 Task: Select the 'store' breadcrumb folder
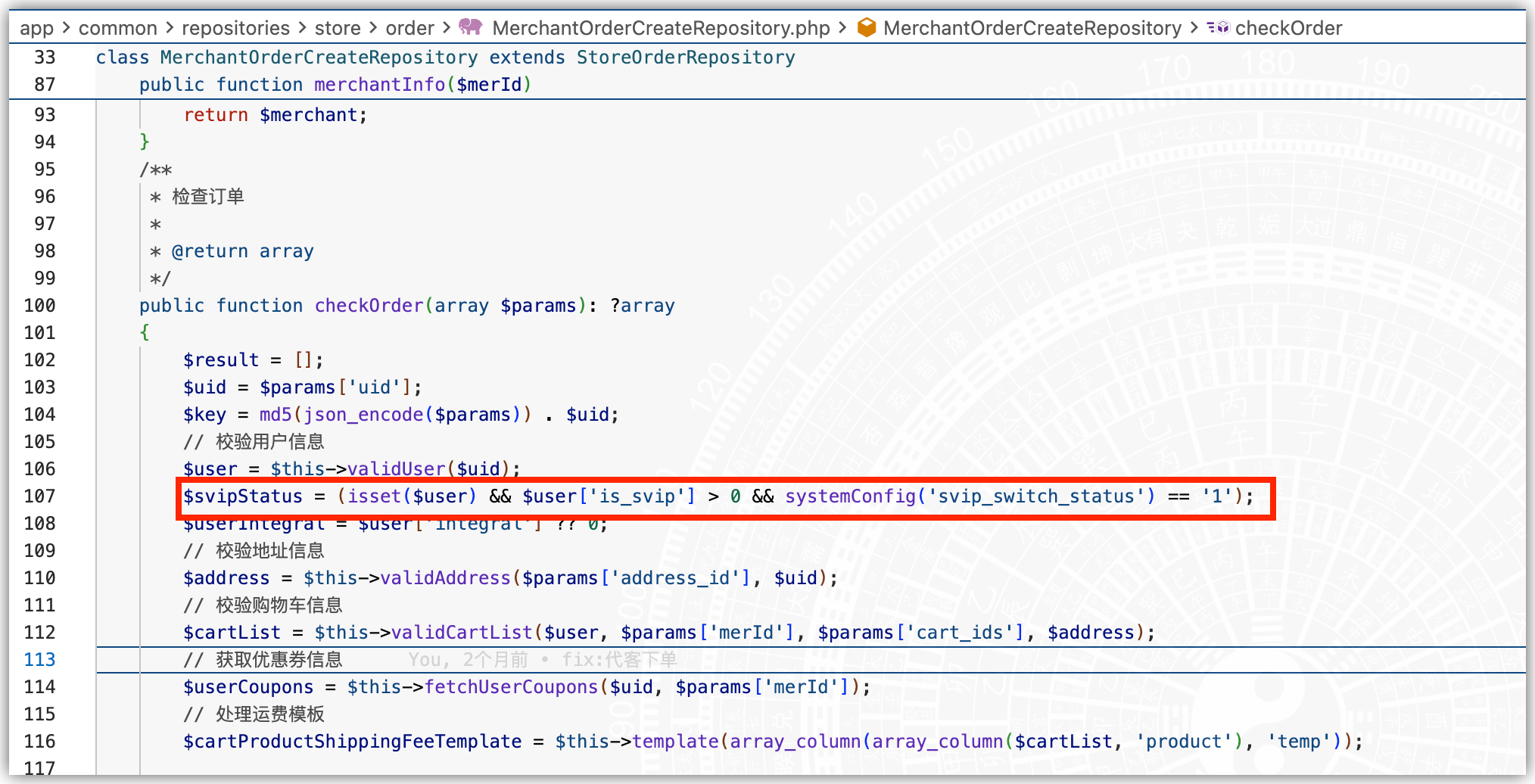(x=338, y=28)
